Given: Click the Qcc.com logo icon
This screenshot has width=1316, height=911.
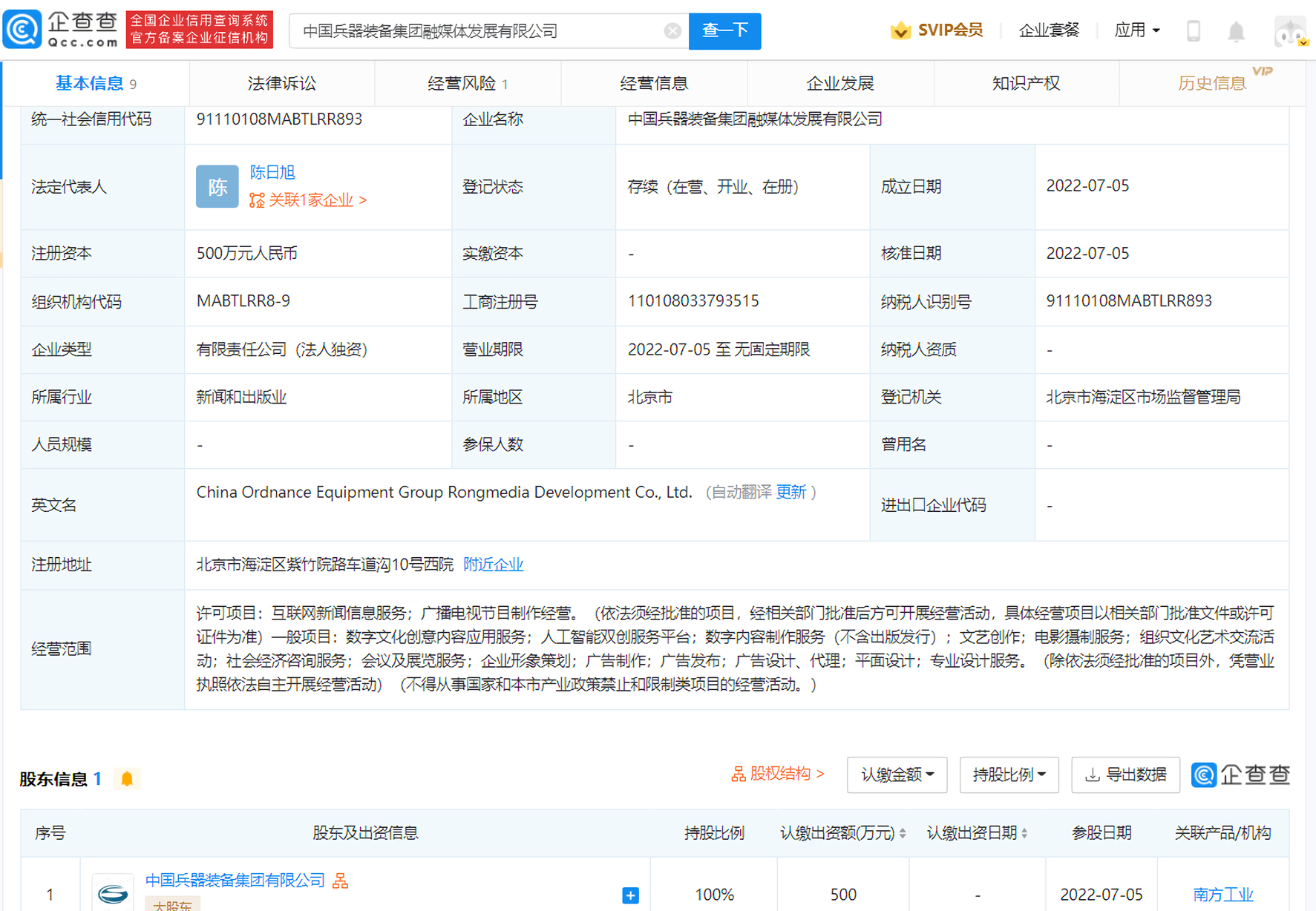Looking at the screenshot, I should [22, 30].
